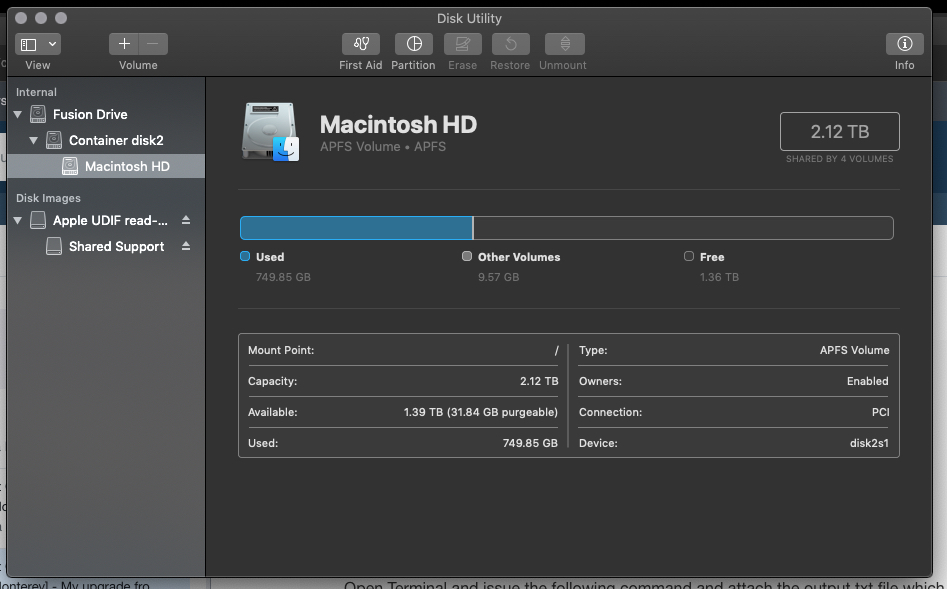
Task: Click Available '1.39 TB (31.84 GB purgeable)' value
Action: [481, 413]
